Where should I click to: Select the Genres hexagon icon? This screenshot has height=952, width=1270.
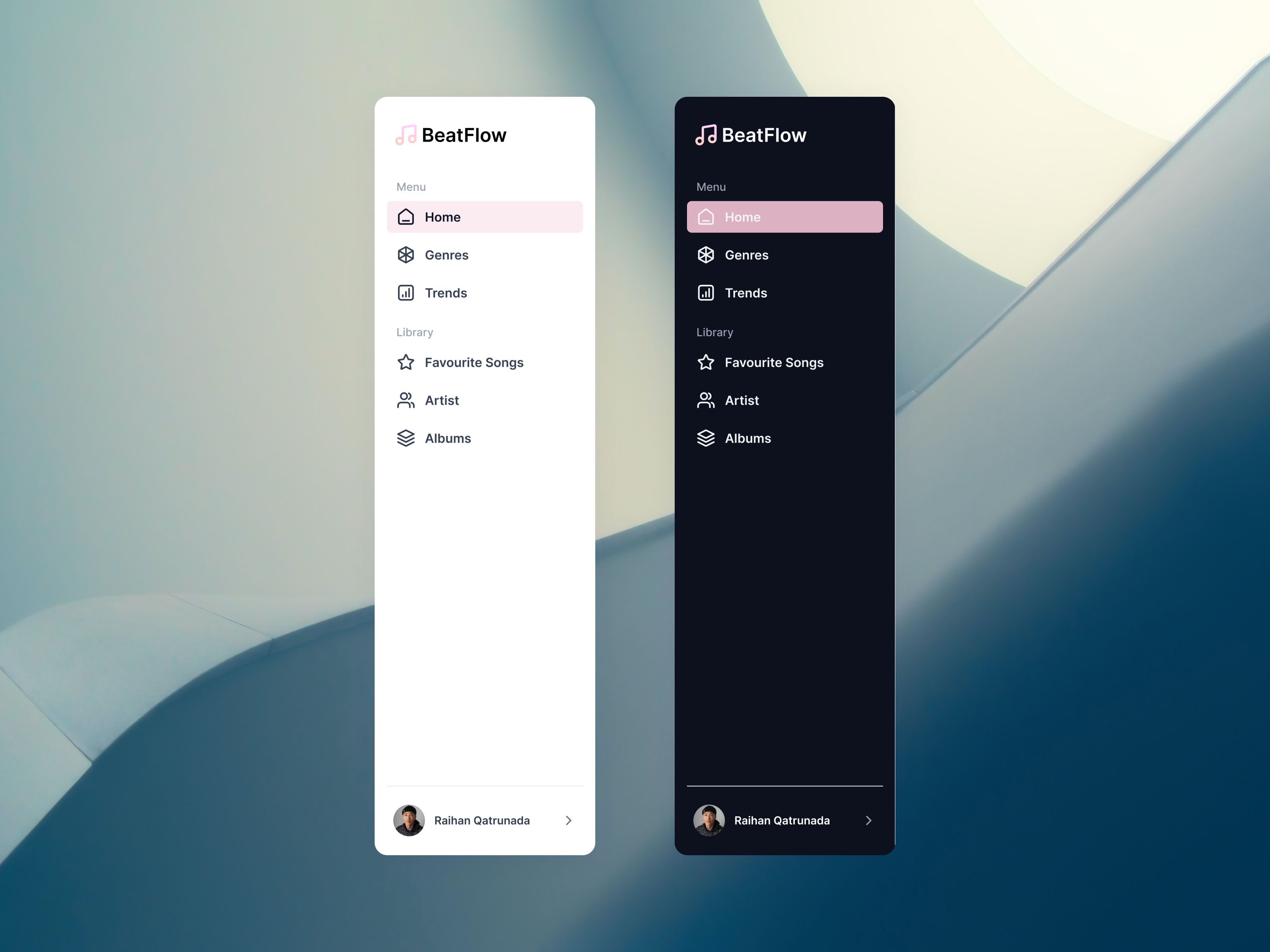point(406,254)
